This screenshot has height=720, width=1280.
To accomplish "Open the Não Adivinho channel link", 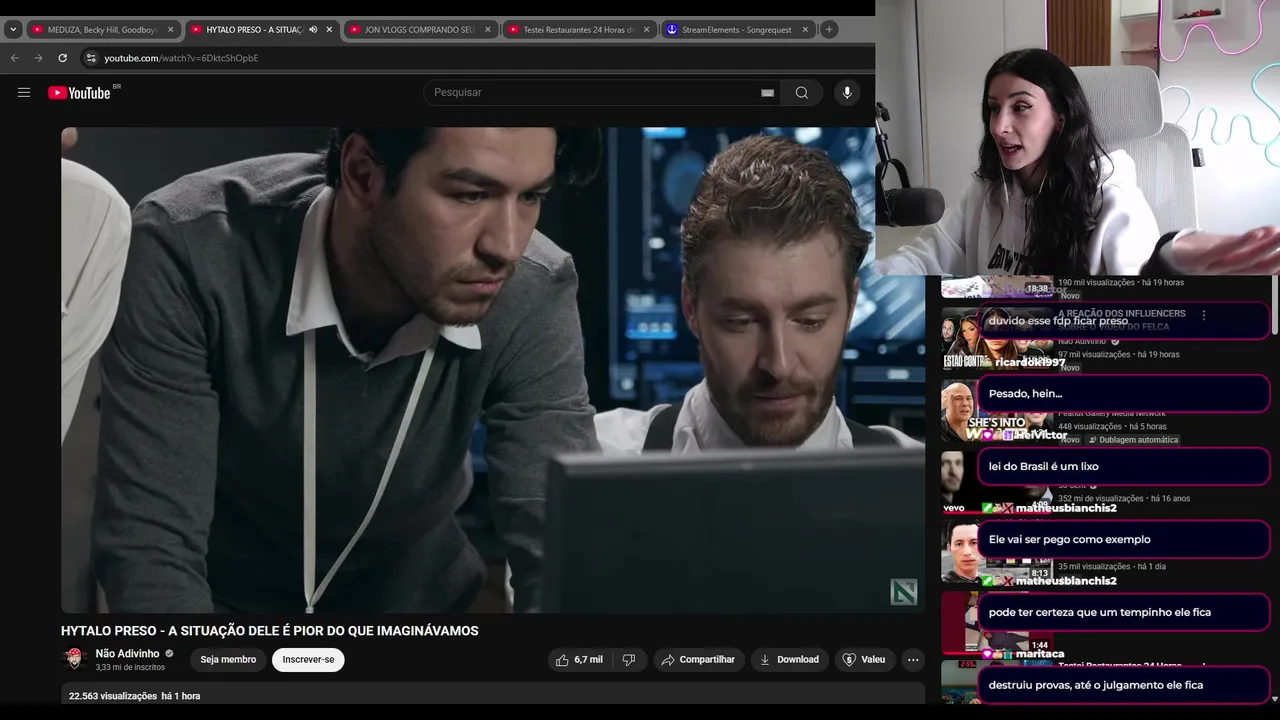I will pos(127,654).
